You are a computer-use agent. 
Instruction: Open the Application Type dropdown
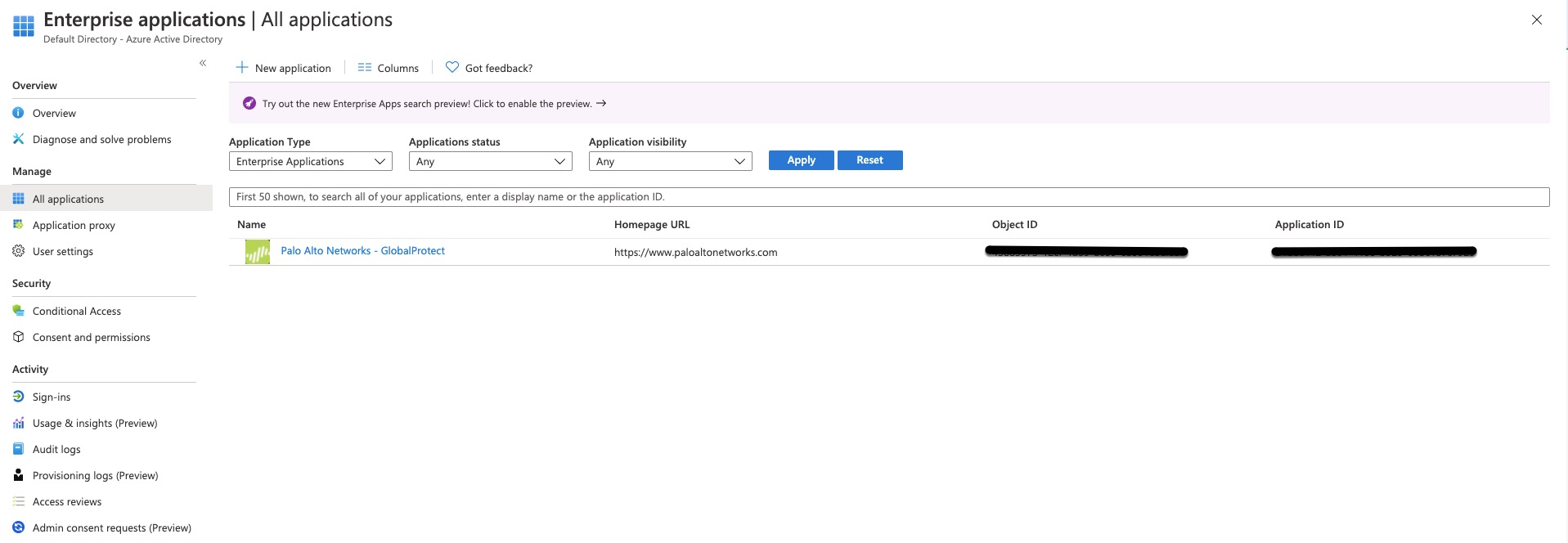[310, 161]
